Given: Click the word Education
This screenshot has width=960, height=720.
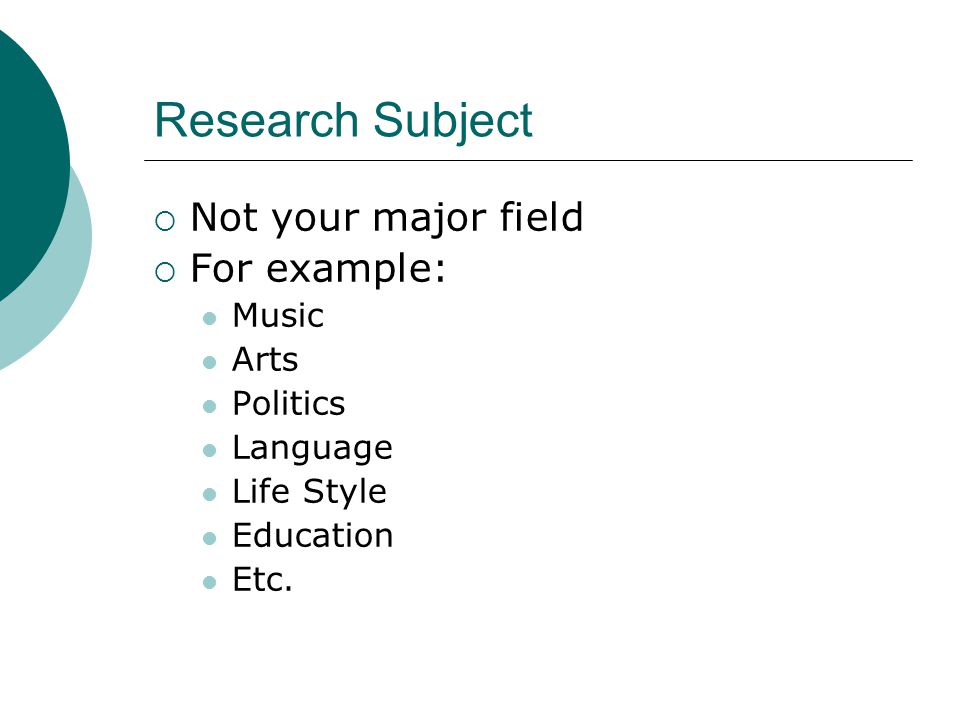Looking at the screenshot, I should click(x=313, y=536).
